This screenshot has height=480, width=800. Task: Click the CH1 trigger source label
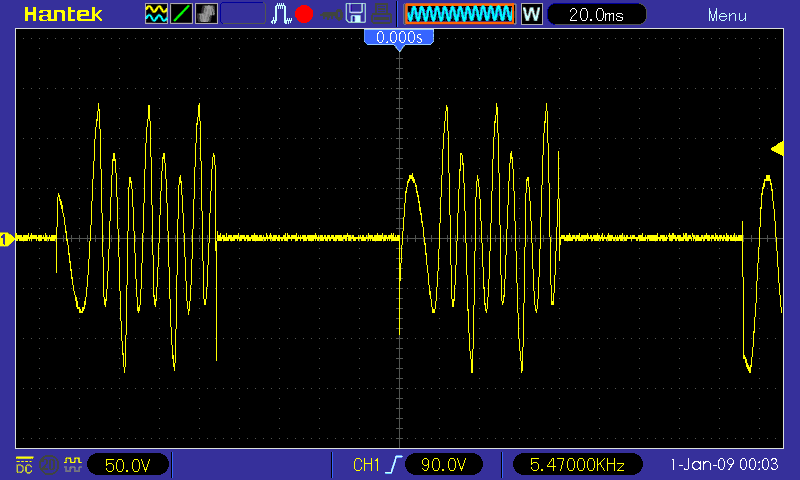pyautogui.click(x=366, y=465)
